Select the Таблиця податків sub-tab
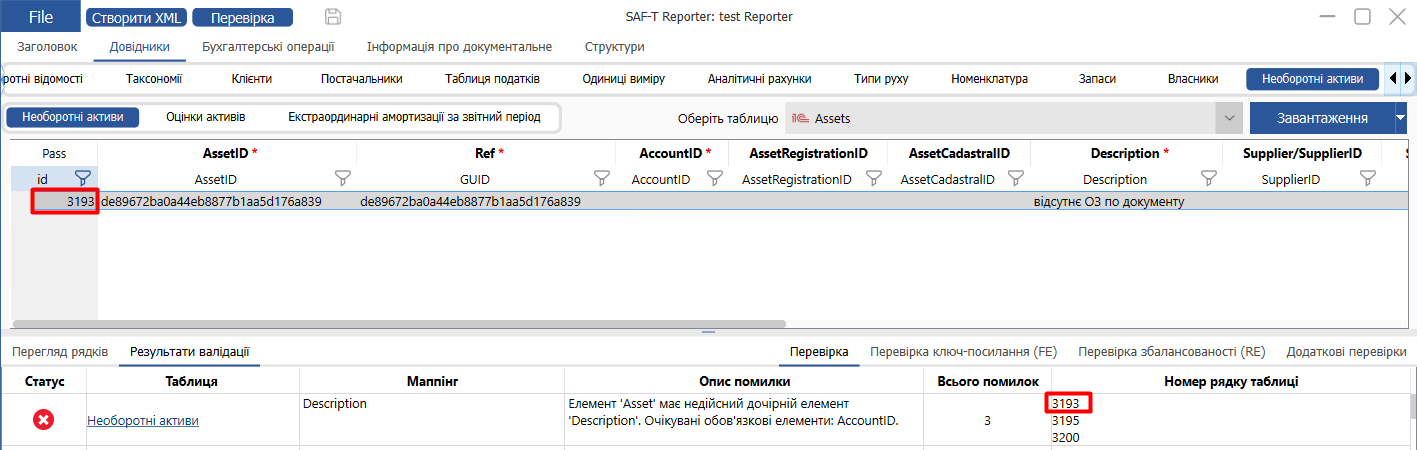 coord(492,79)
